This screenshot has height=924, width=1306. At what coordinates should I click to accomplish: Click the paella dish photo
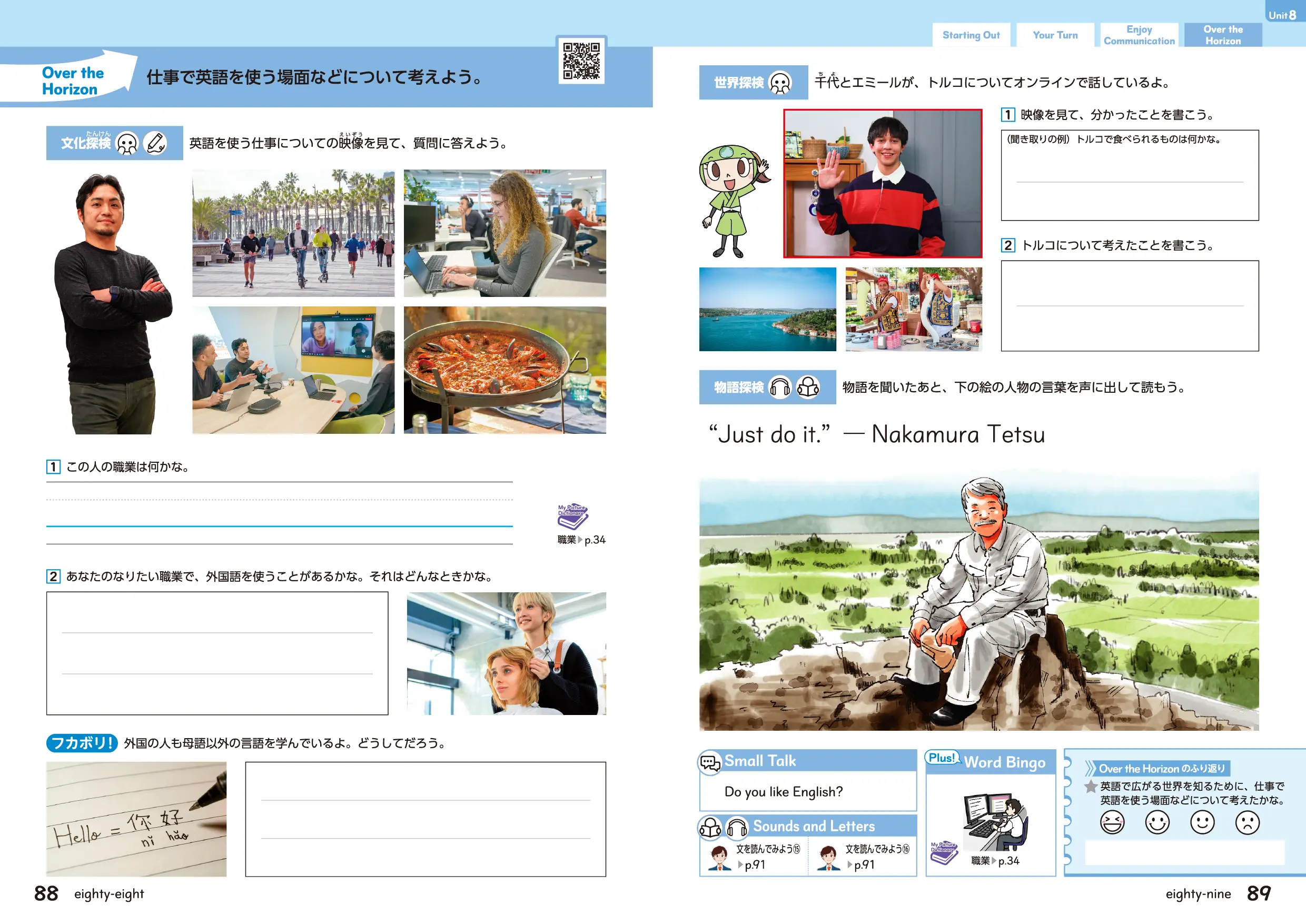point(505,370)
